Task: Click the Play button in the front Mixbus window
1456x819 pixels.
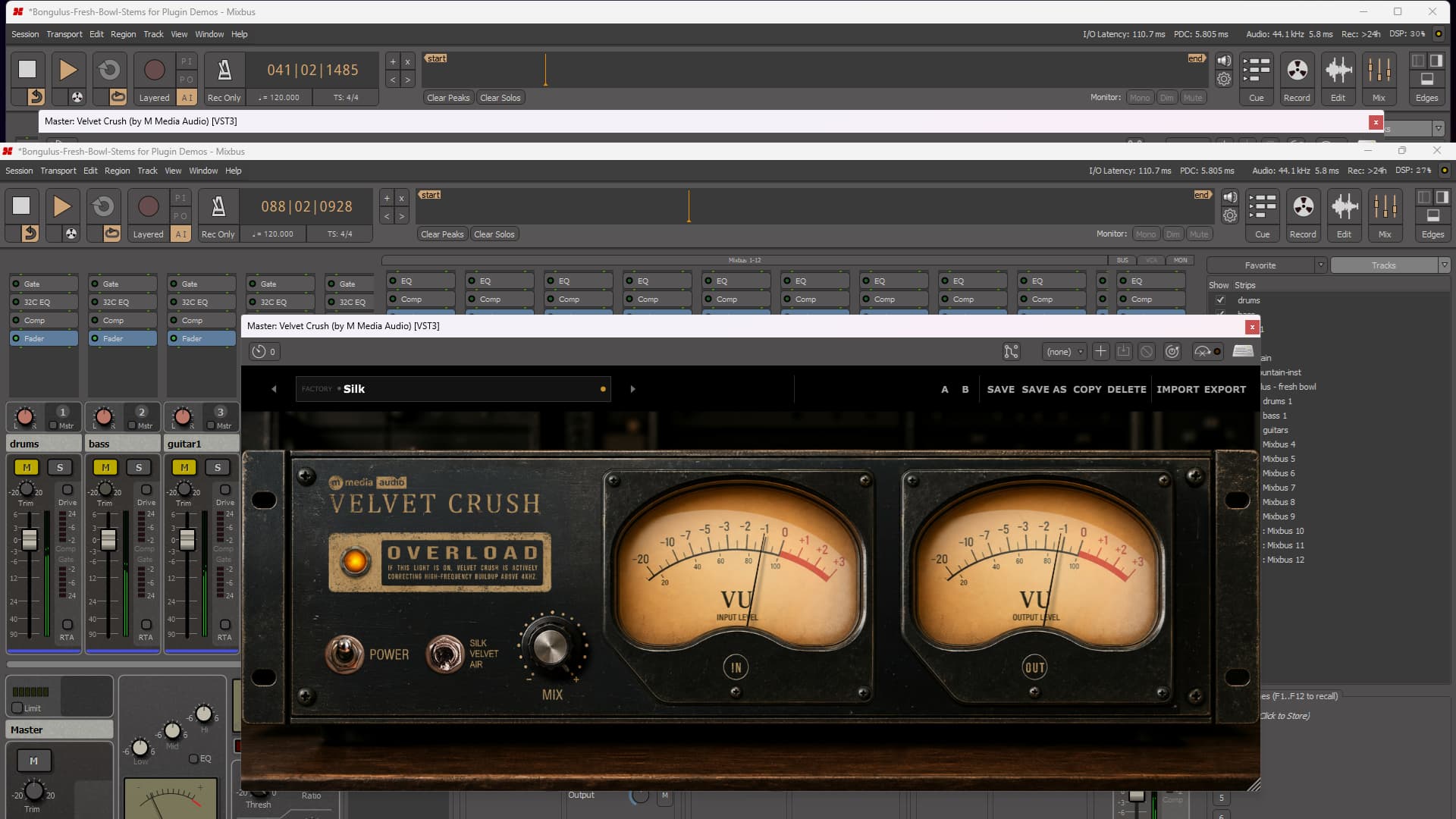Action: [62, 206]
